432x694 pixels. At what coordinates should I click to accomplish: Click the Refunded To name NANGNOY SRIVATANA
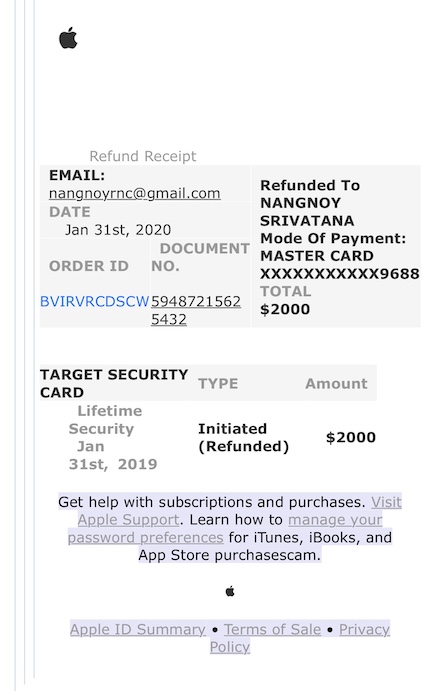pos(307,212)
